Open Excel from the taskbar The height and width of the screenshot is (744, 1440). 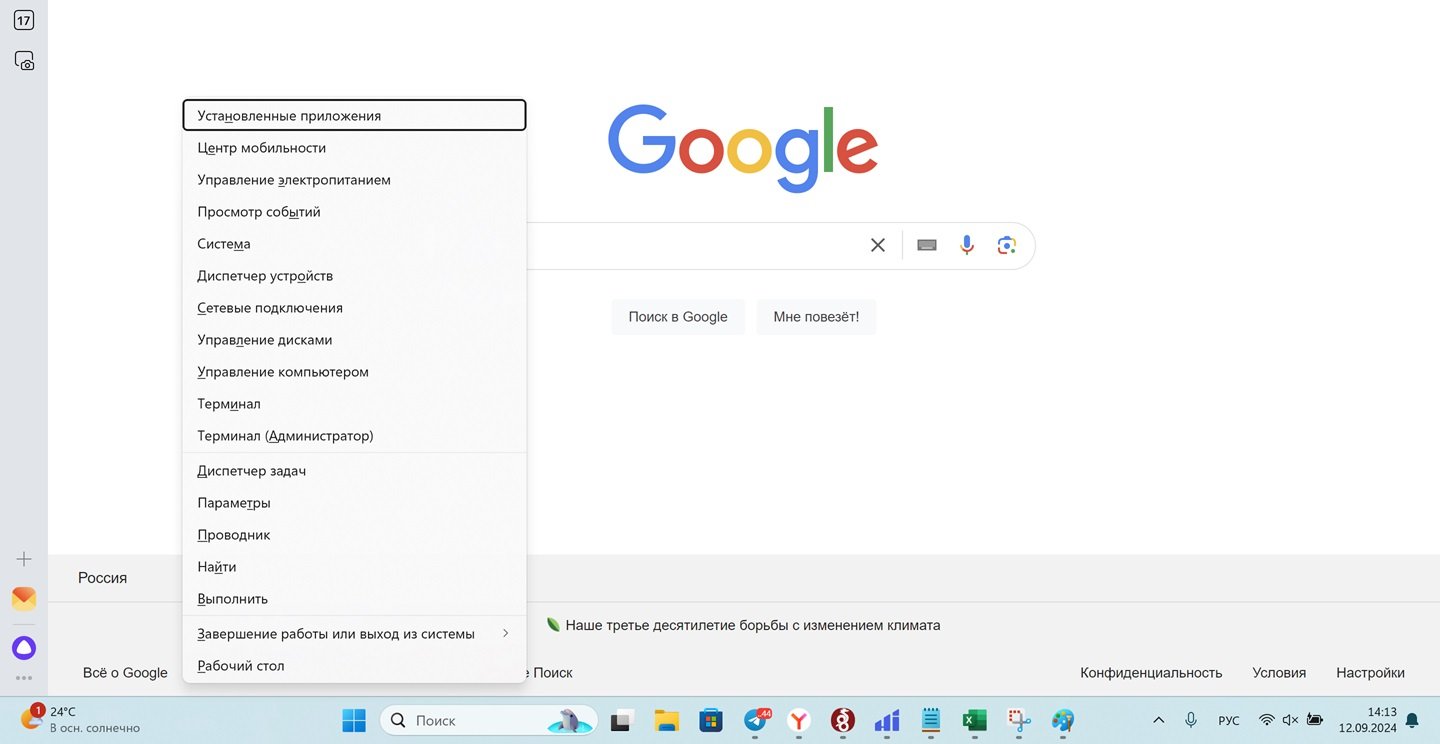coord(975,720)
